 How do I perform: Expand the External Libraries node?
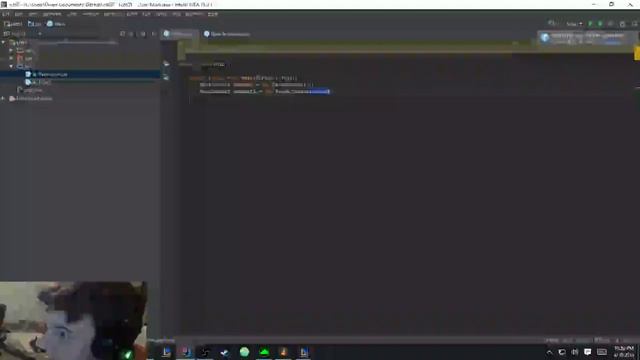(3, 98)
